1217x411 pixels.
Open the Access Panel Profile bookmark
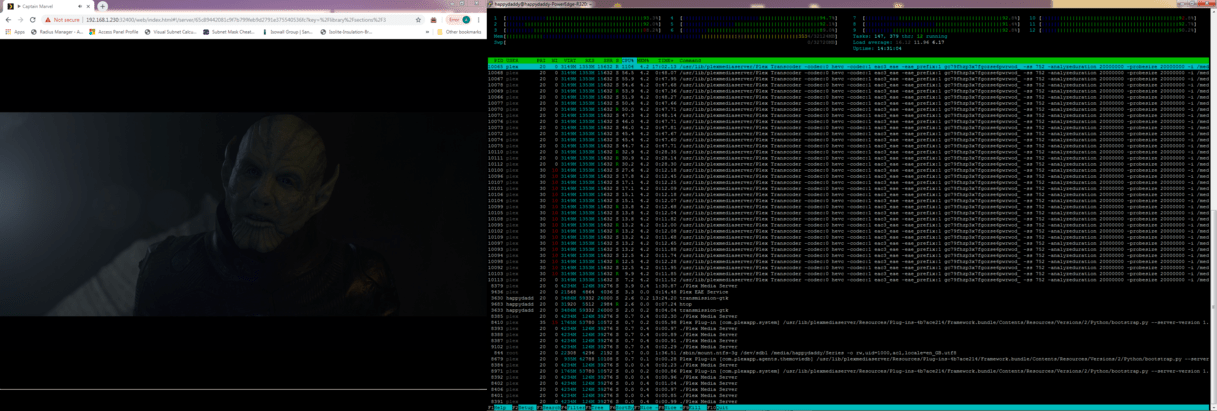(x=113, y=32)
